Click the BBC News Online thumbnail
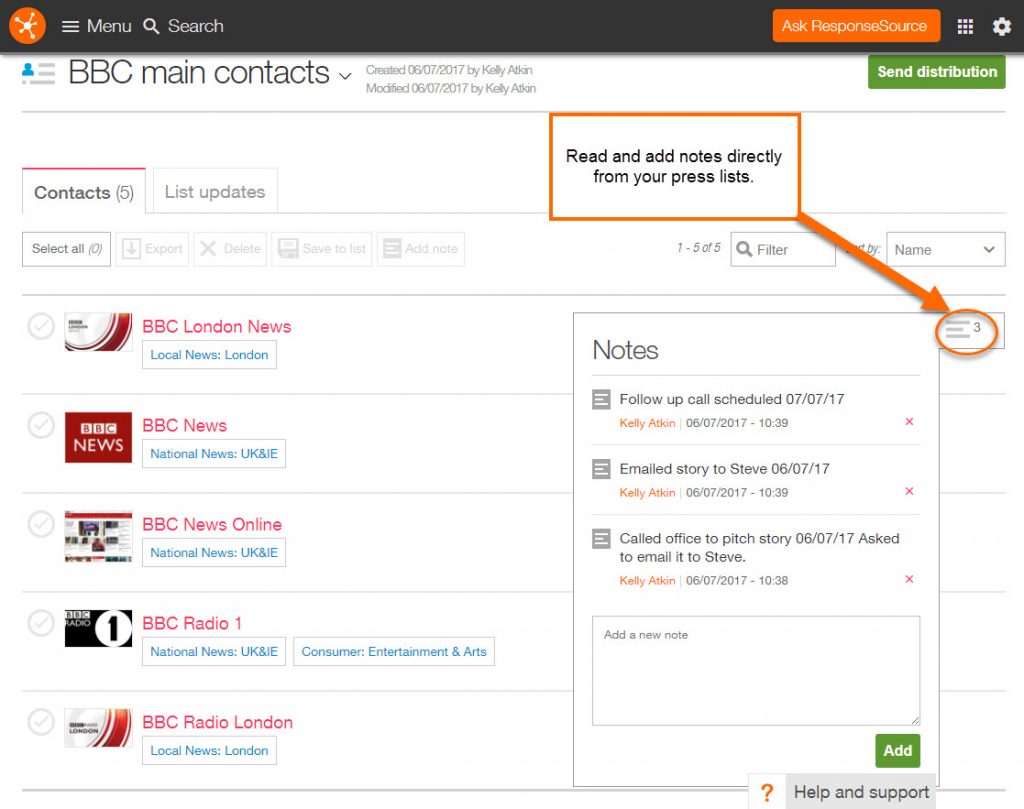The image size is (1024, 809). [x=99, y=537]
